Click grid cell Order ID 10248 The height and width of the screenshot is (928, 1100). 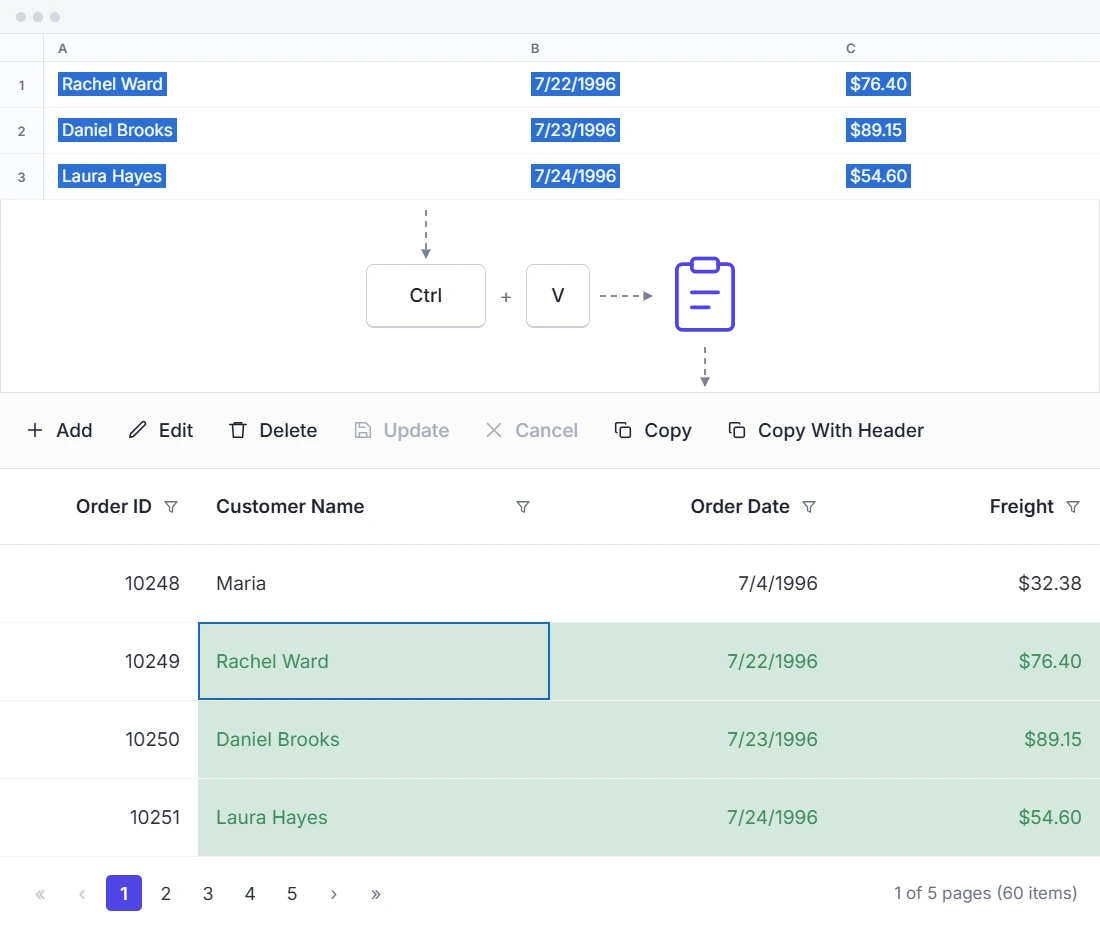click(x=99, y=584)
